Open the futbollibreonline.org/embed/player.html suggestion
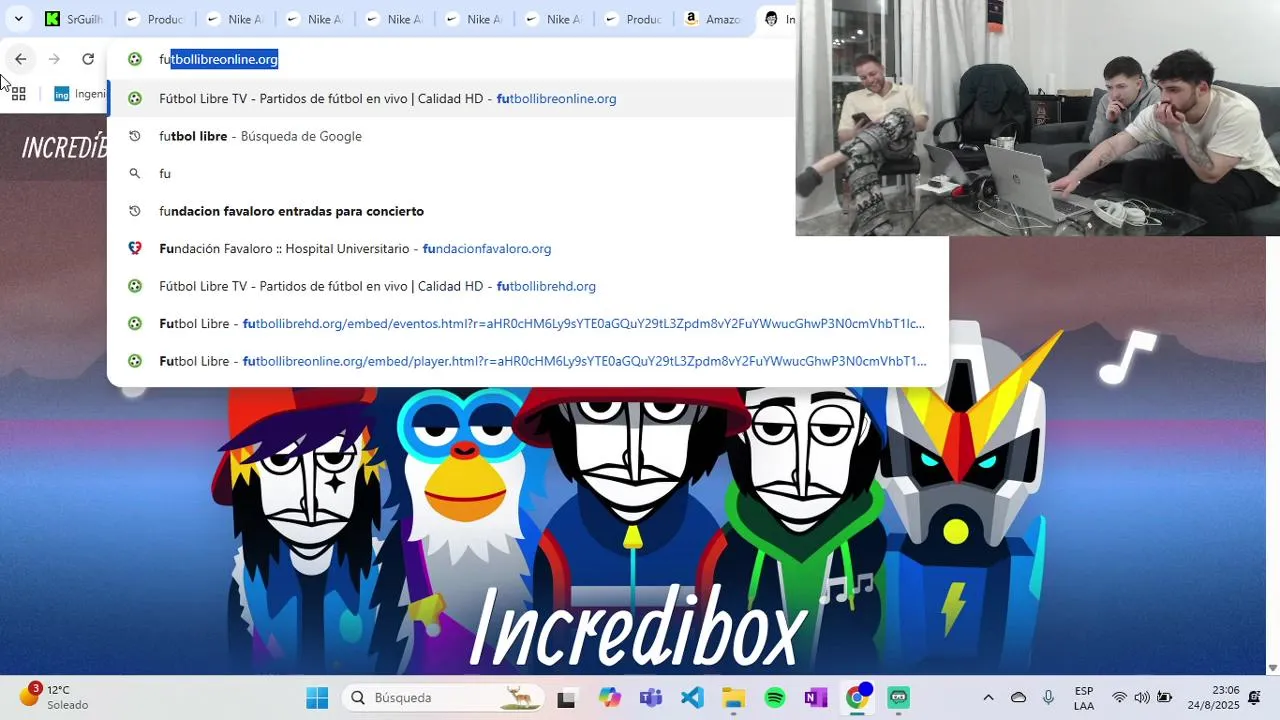 click(x=528, y=361)
